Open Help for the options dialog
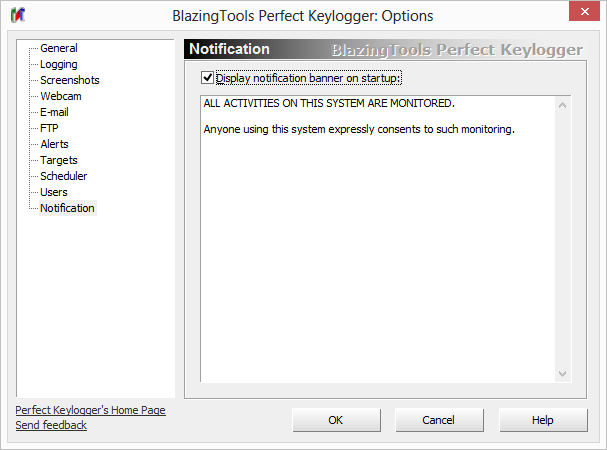 pos(542,420)
